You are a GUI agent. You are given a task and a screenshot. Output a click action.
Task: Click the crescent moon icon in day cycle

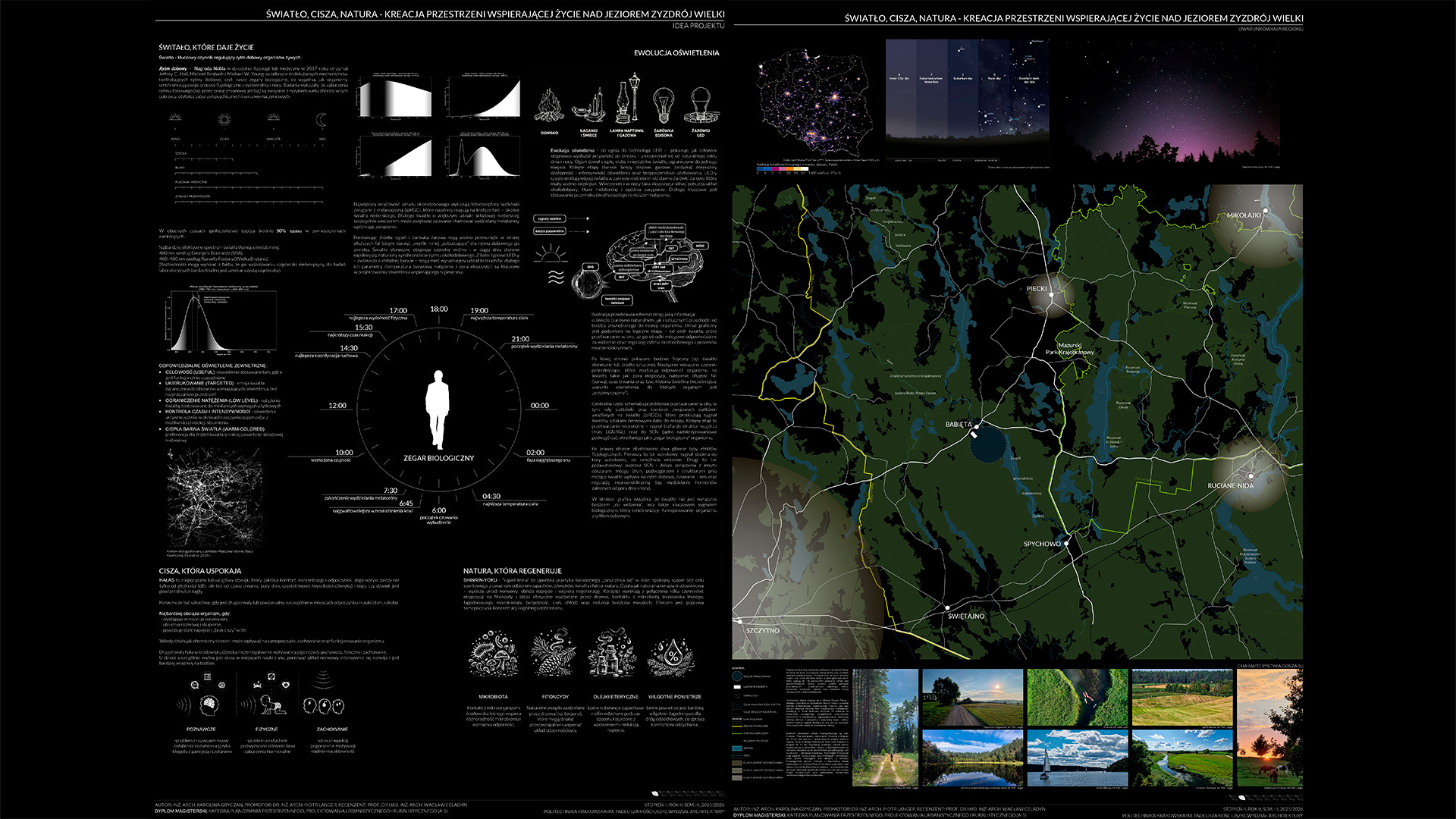(322, 120)
